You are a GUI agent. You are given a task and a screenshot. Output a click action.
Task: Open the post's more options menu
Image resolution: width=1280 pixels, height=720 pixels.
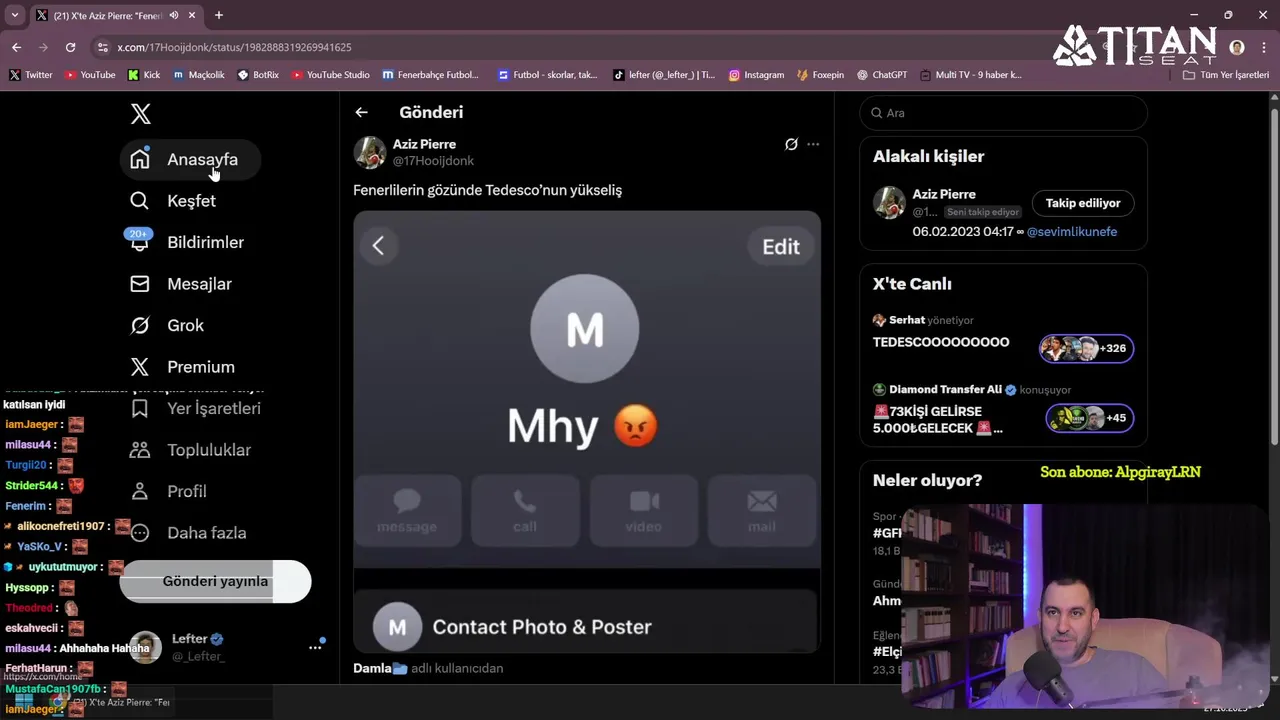813,144
